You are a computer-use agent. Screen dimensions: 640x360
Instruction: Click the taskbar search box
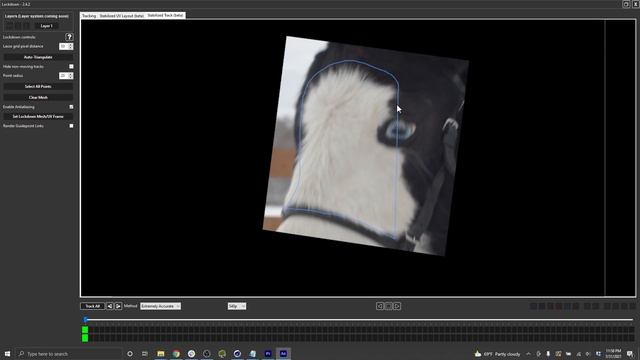[69, 353]
